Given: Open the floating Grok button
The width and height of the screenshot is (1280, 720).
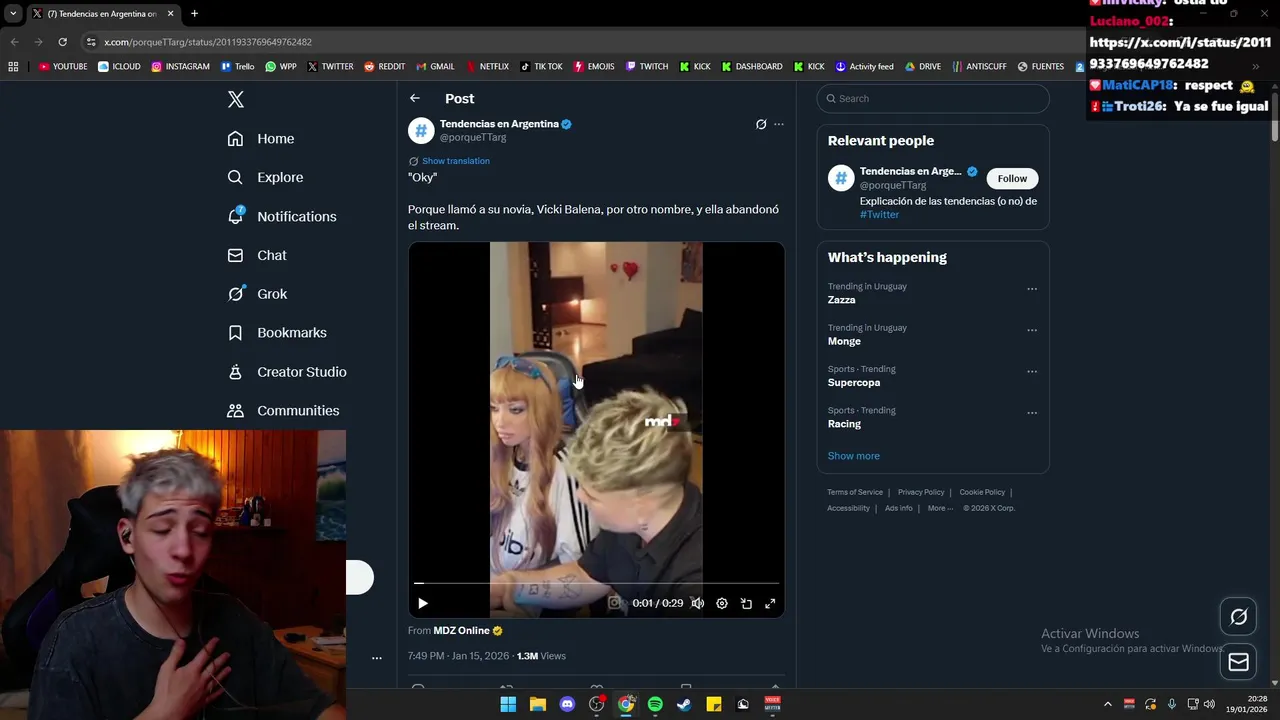Looking at the screenshot, I should 1238,617.
